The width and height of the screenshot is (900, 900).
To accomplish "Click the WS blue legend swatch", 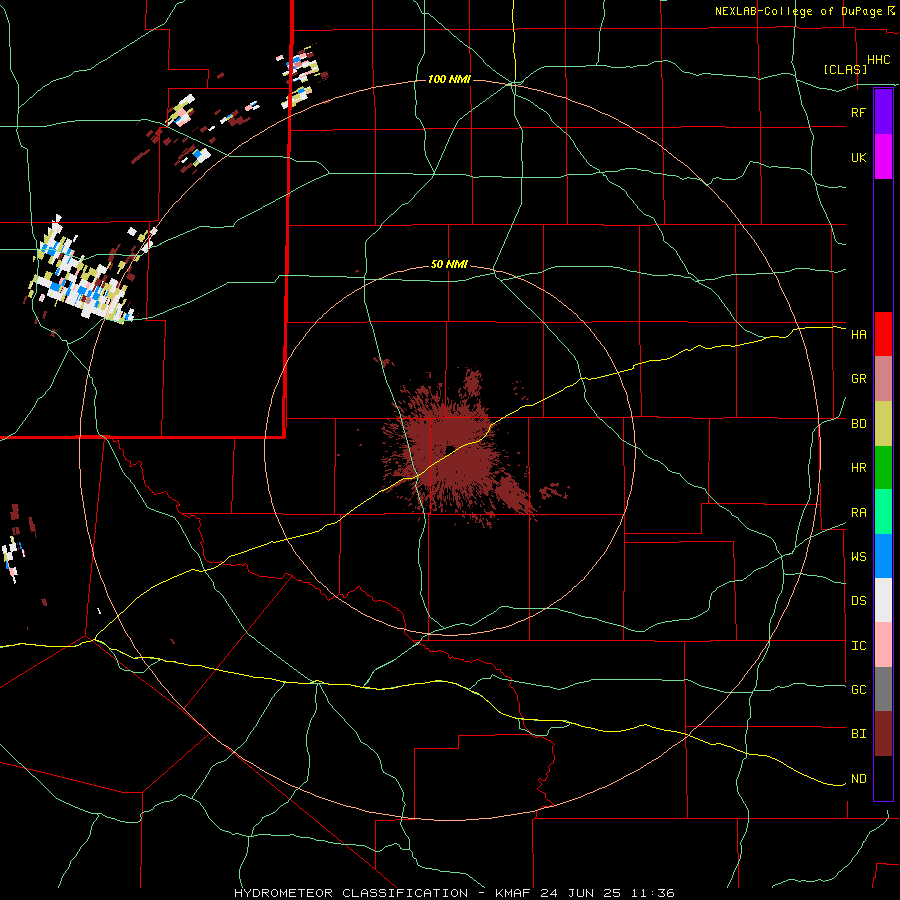I will pyautogui.click(x=883, y=556).
